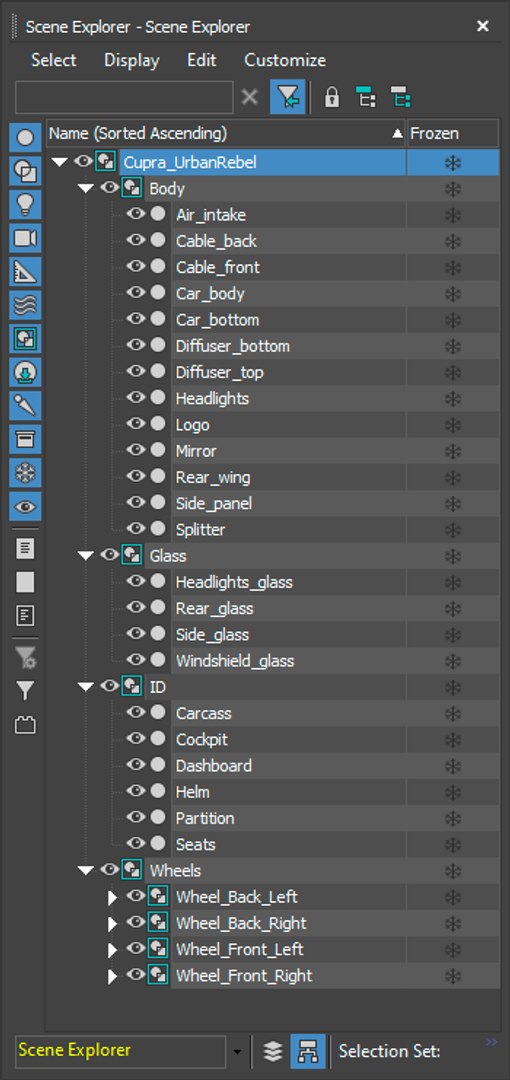The image size is (510, 1080).
Task: Sort by the Name column header
Action: tap(225, 133)
